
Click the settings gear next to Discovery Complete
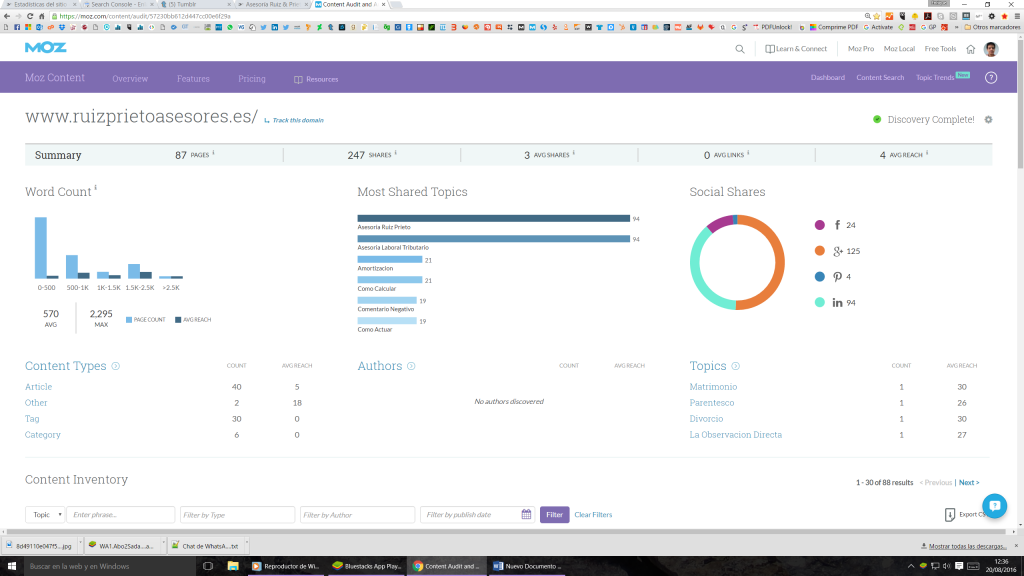pos(988,120)
